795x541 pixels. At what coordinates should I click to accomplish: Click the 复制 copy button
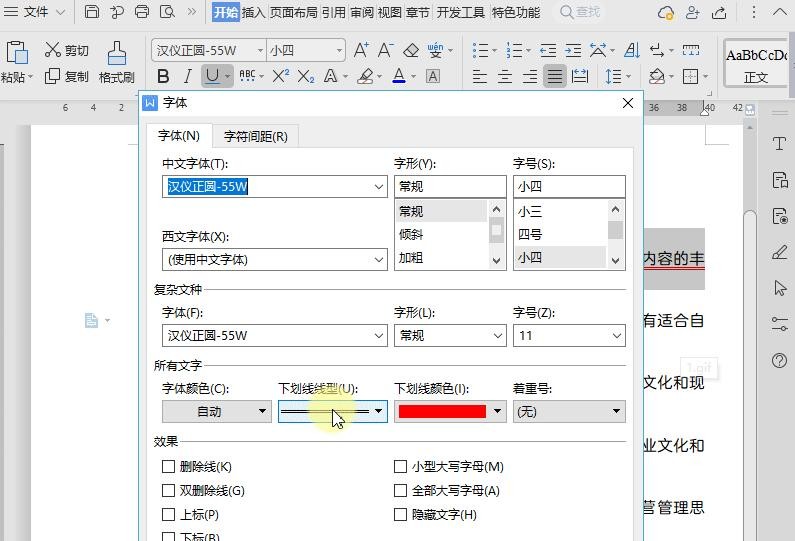(x=67, y=77)
